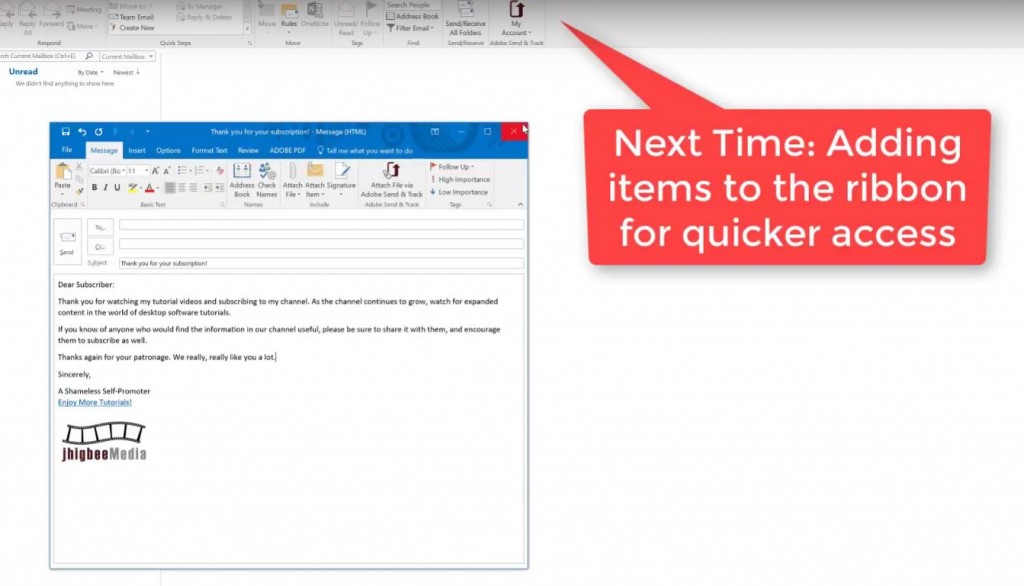Screen dimensions: 1024x586
Task: Click the Redo icon in quick access toolbar
Action: pyautogui.click(x=99, y=131)
